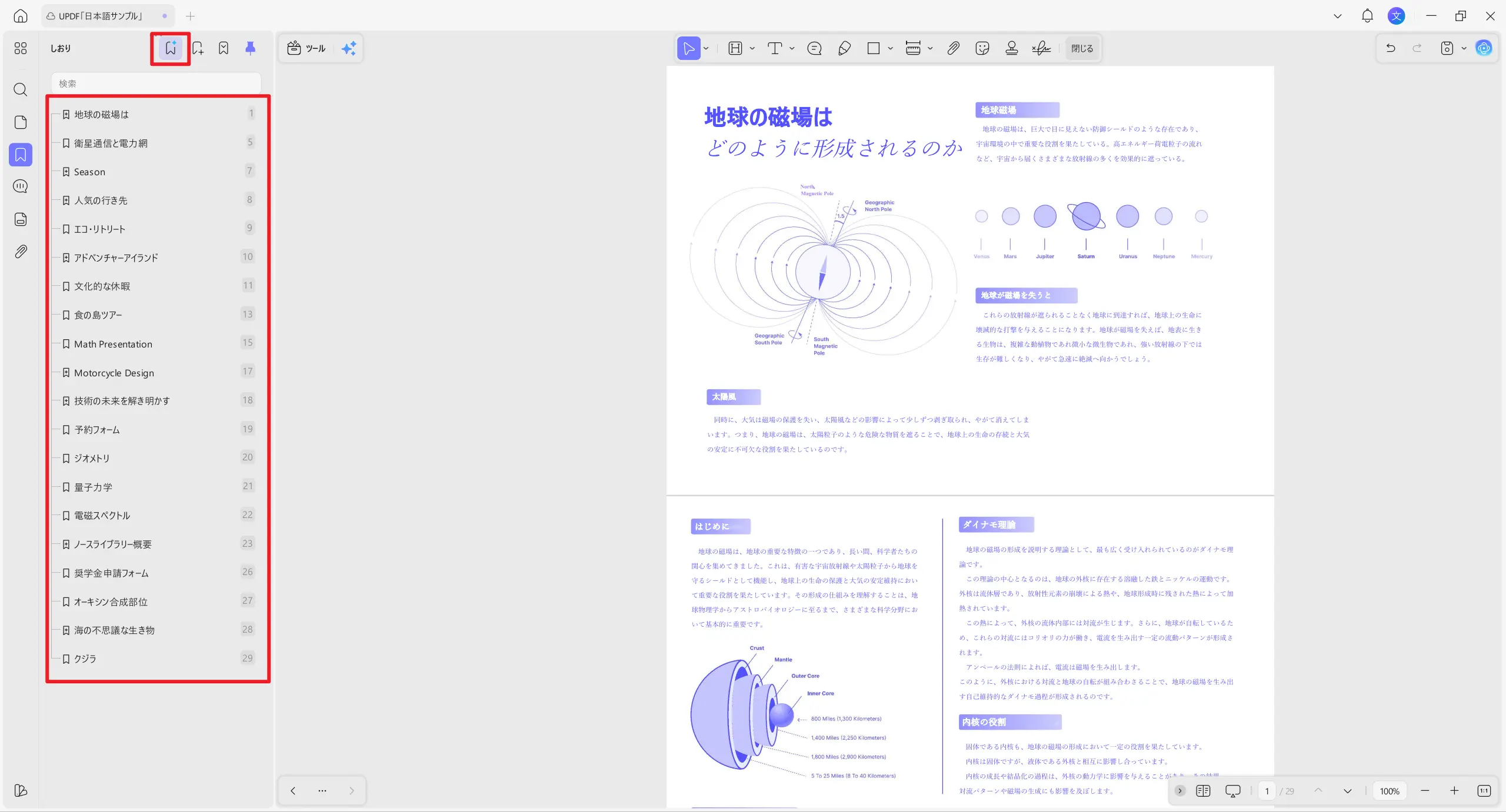Expand the rectangle shape dropdown arrow
Image resolution: width=1506 pixels, height=812 pixels.
coord(890,48)
